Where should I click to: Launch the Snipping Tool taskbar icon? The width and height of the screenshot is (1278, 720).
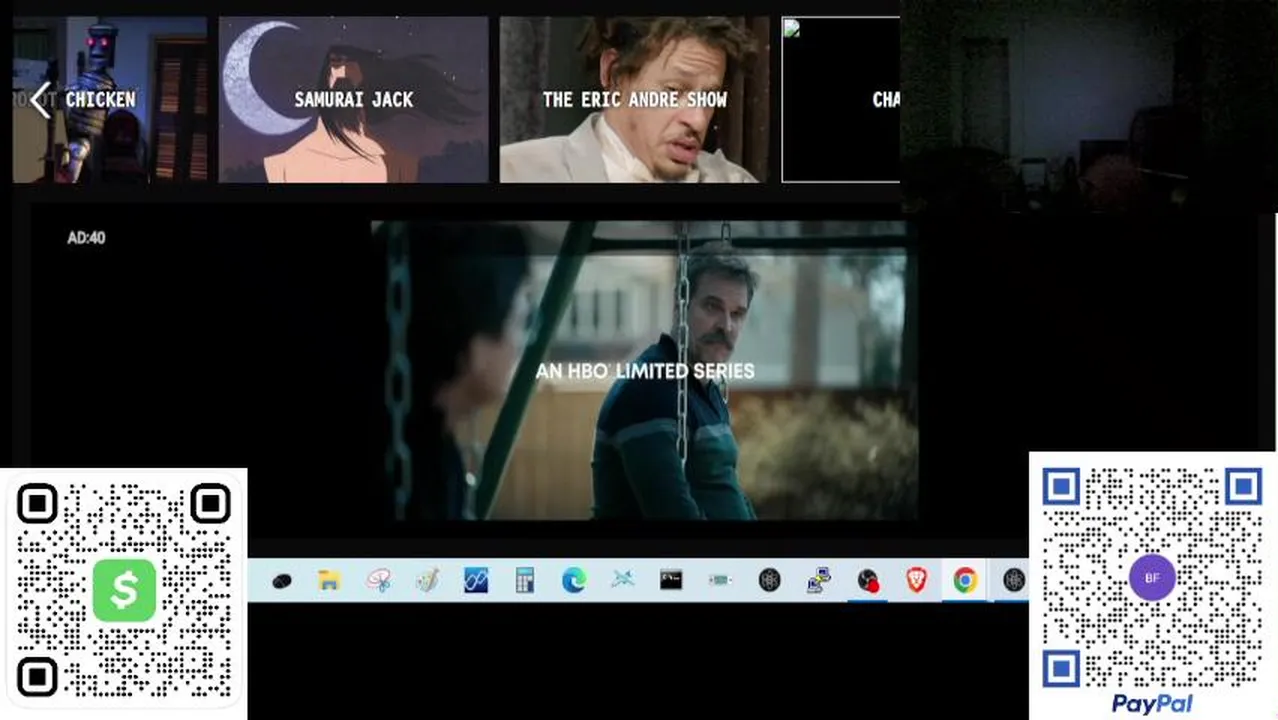coord(378,580)
